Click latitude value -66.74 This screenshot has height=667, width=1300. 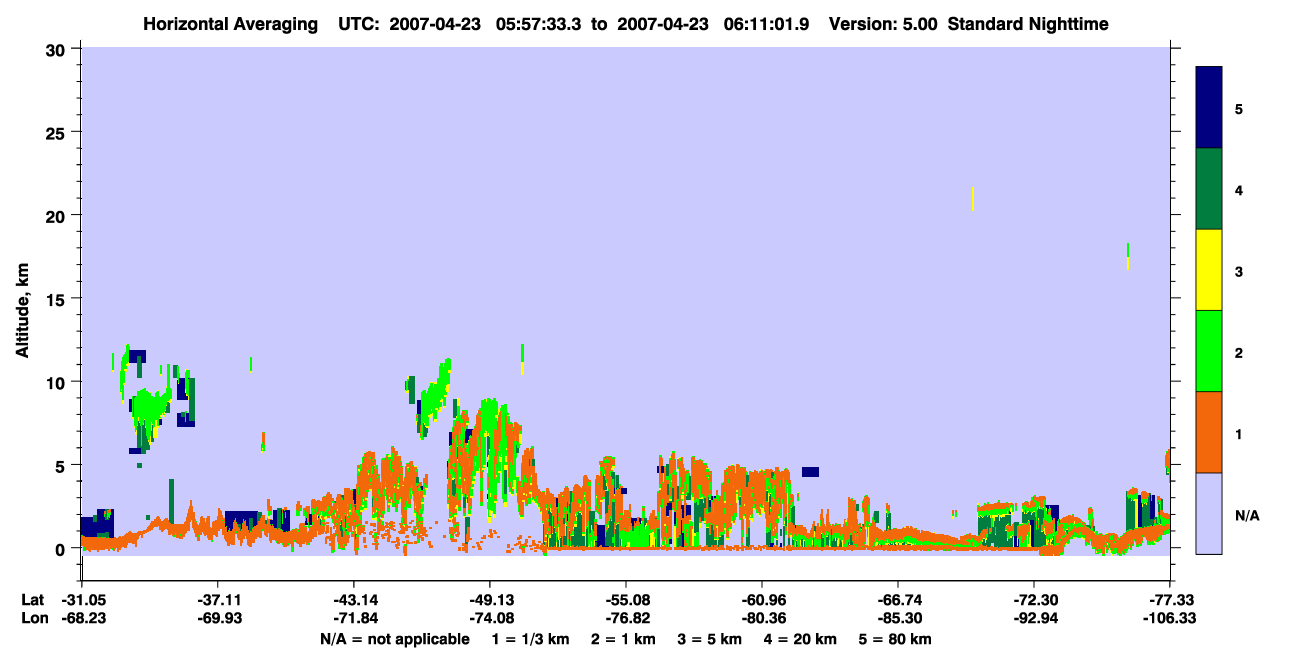[897, 600]
